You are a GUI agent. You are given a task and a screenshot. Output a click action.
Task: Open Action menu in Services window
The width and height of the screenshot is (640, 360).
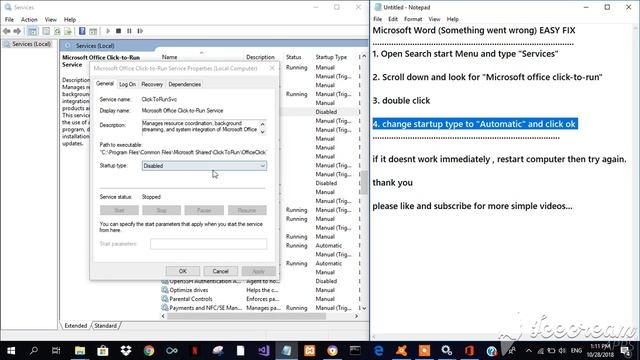point(29,20)
